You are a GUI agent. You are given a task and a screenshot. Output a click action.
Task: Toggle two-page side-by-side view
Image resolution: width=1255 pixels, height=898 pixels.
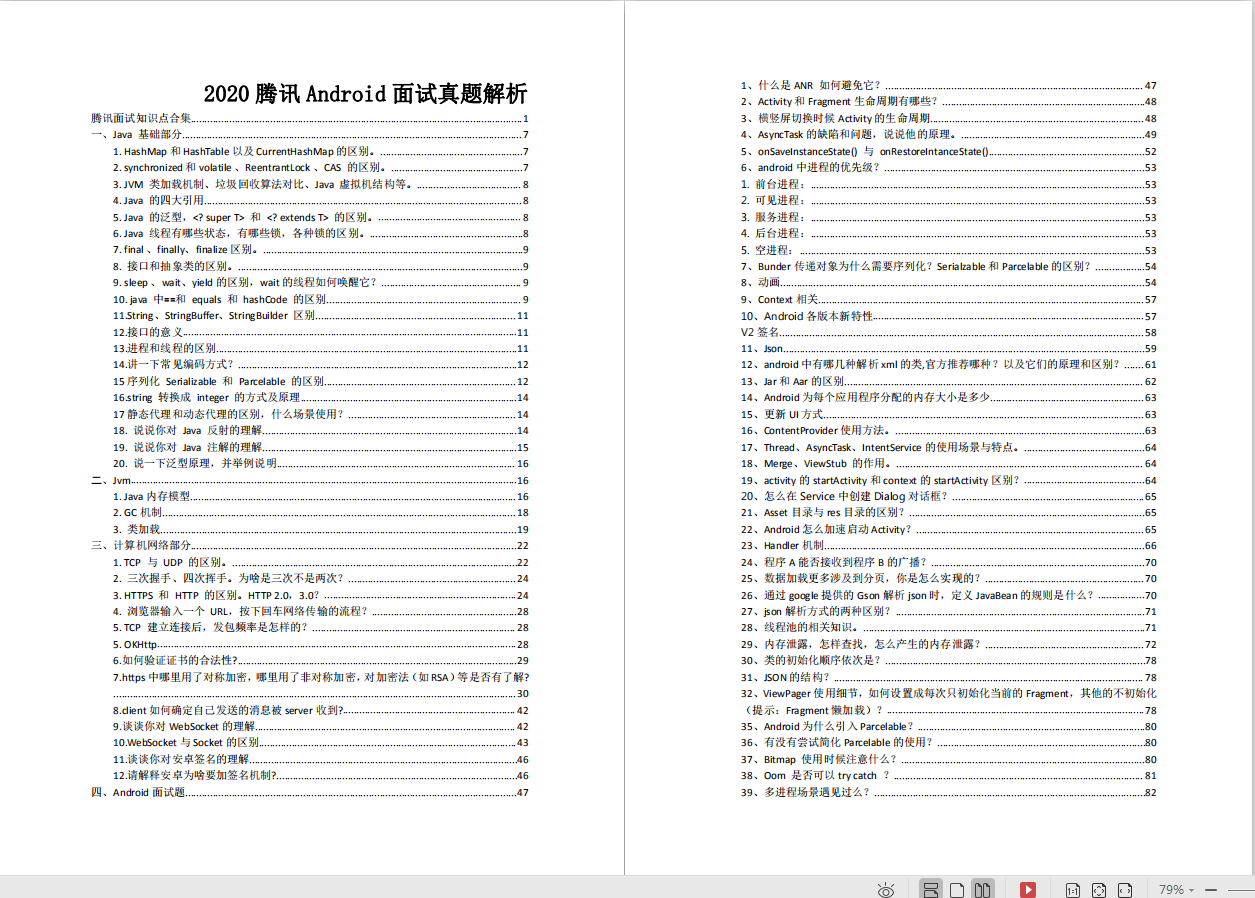click(x=983, y=889)
